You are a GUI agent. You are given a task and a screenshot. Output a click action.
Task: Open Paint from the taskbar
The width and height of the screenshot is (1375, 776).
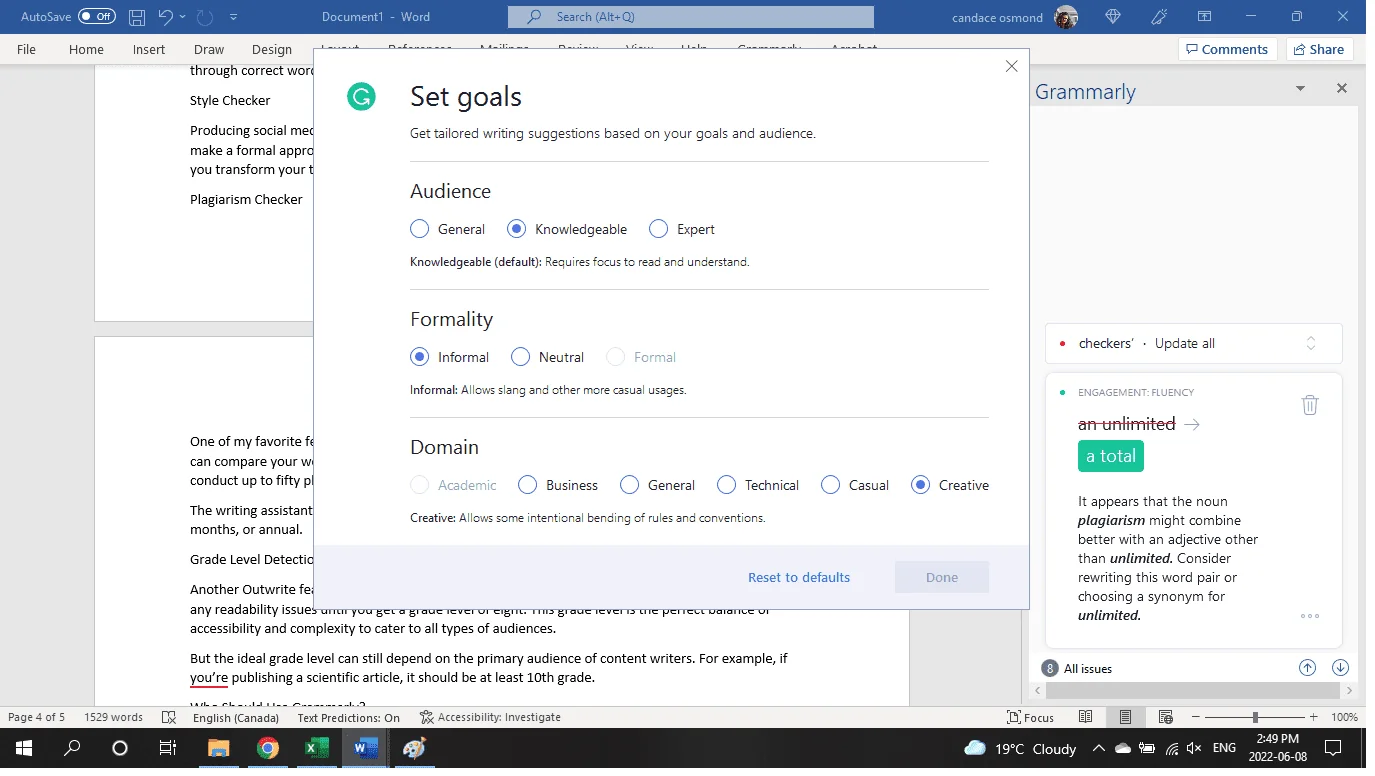(414, 748)
